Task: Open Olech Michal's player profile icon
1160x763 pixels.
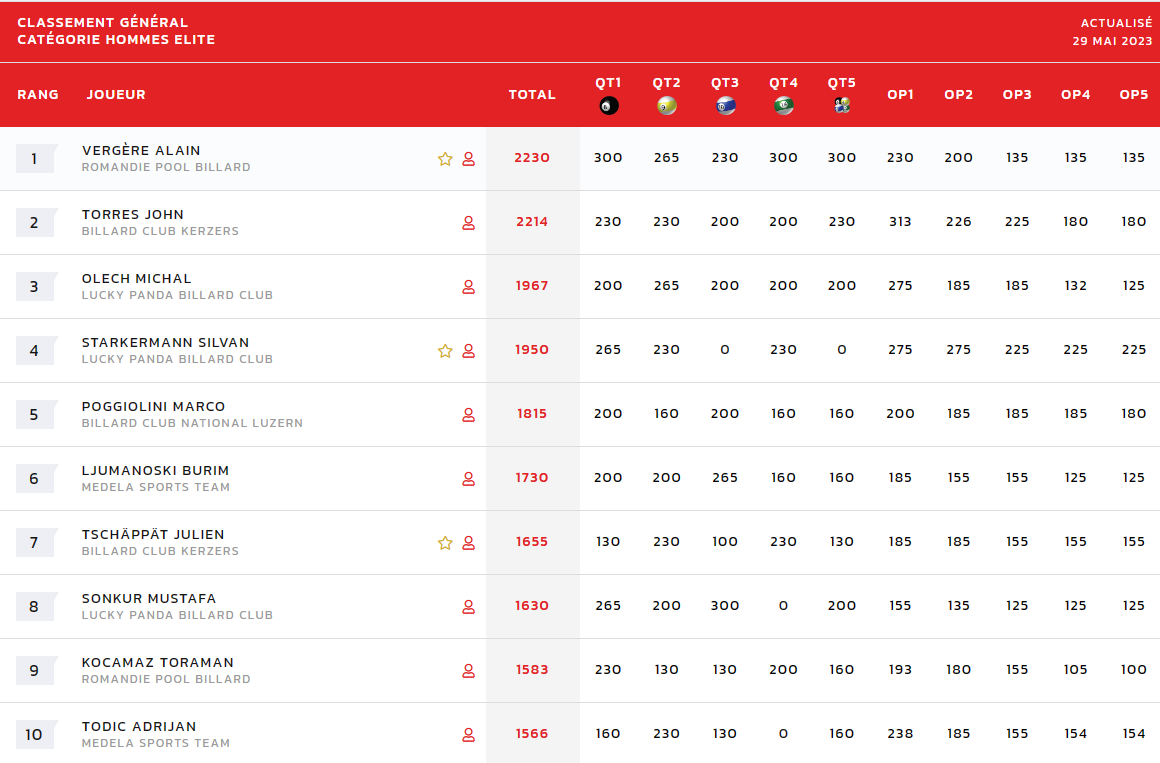Action: 468,287
